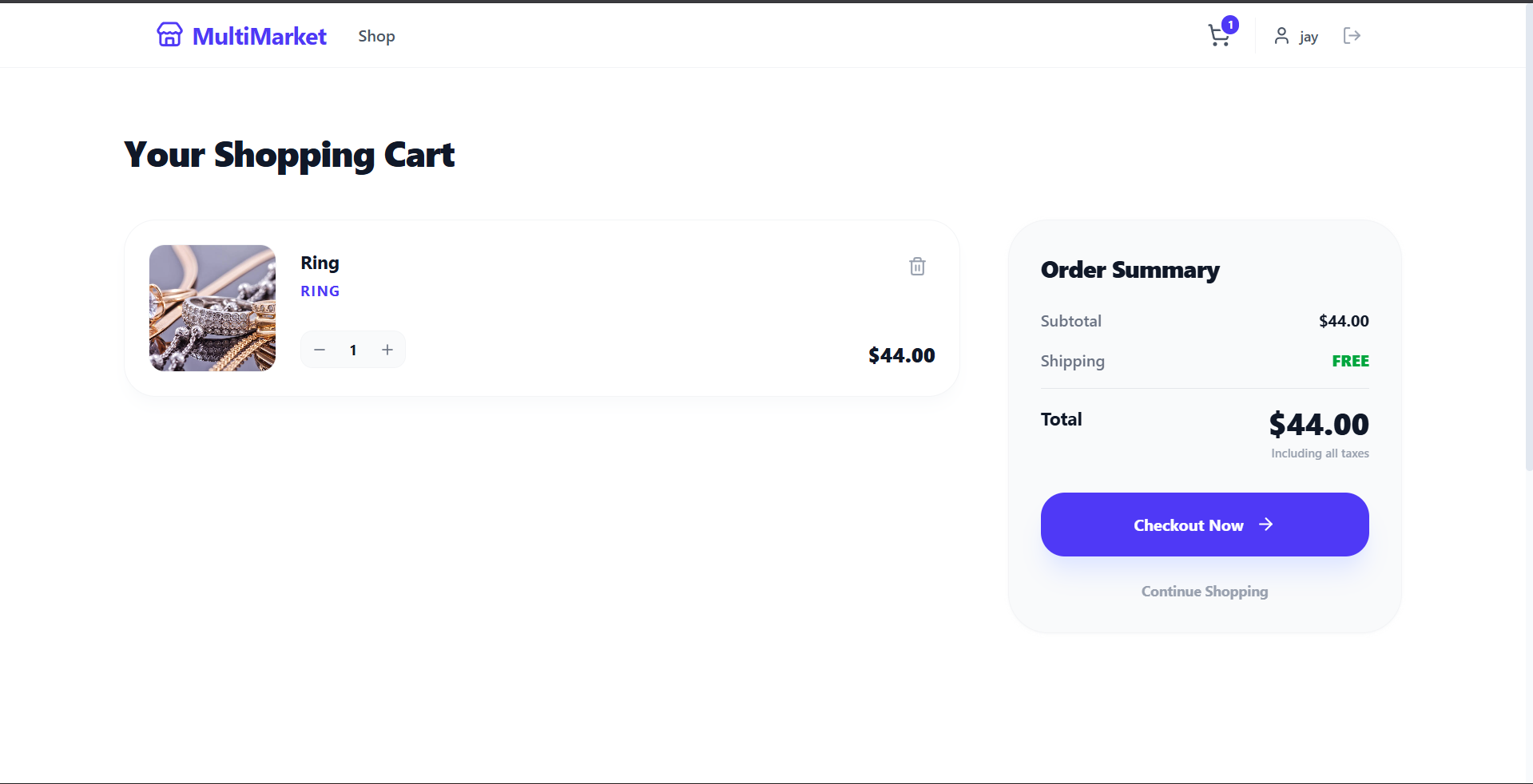The height and width of the screenshot is (784, 1533).
Task: Click the arrow inside Checkout Now button
Action: (1265, 525)
